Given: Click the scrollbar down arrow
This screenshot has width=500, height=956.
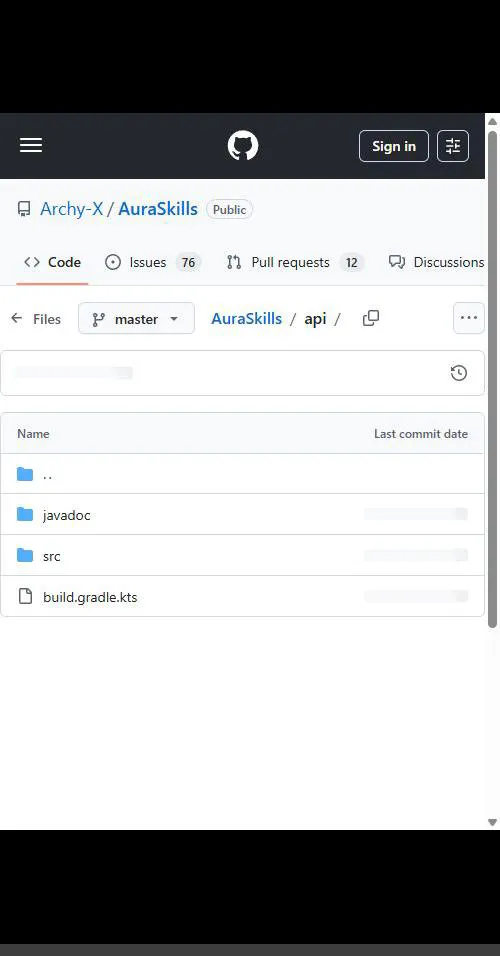Looking at the screenshot, I should [x=493, y=822].
